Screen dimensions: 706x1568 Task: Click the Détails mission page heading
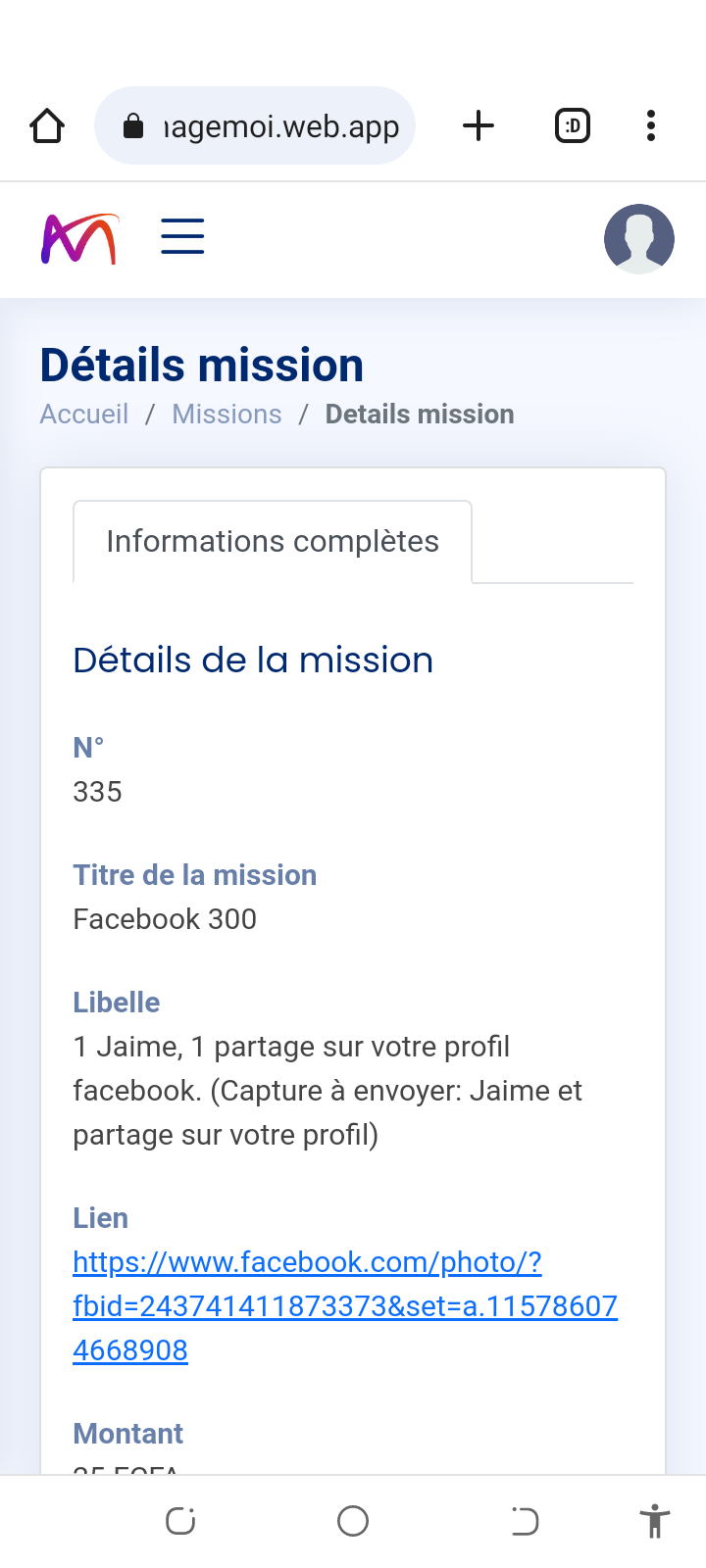click(x=202, y=366)
